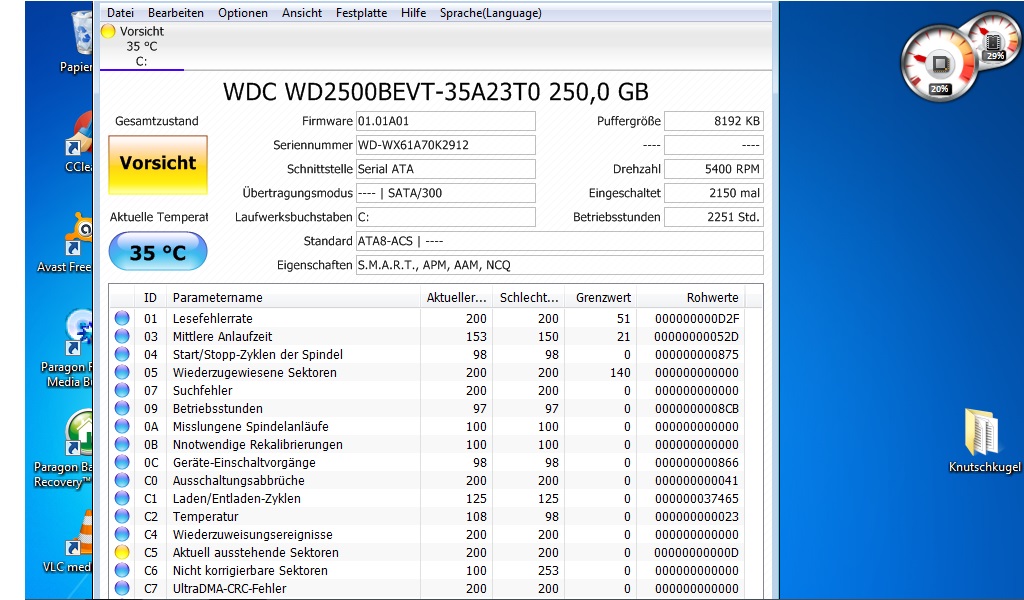
Task: Click the Rohwerte column header
Action: (x=690, y=298)
